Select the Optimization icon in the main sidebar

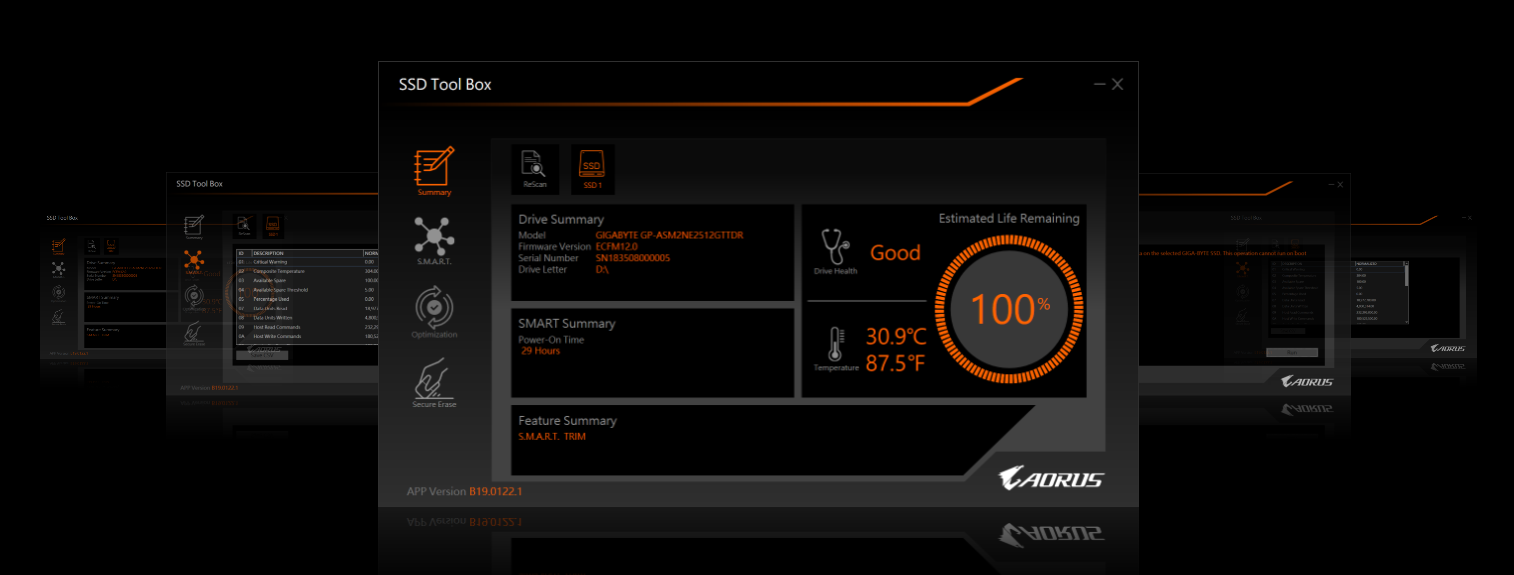coord(434,312)
